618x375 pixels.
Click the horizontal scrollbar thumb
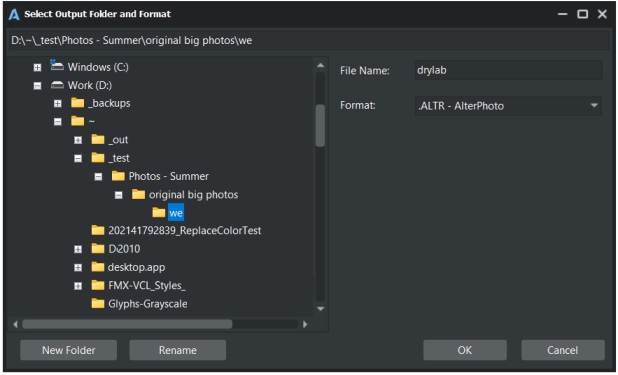click(127, 324)
